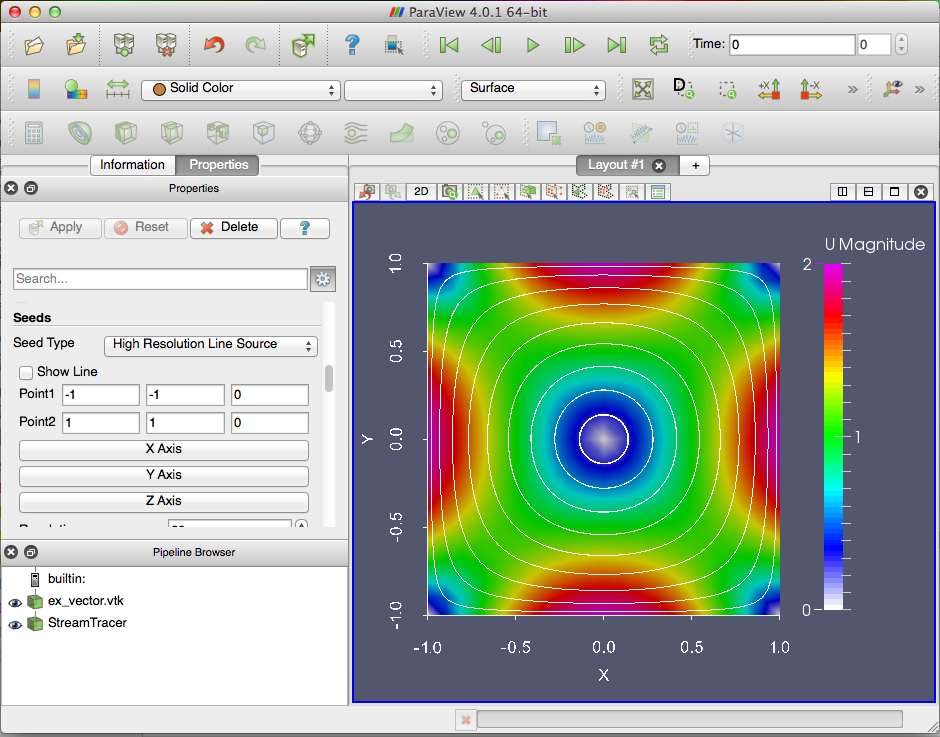This screenshot has height=737, width=940.
Task: Open the Calculator filter
Action: pos(33,133)
